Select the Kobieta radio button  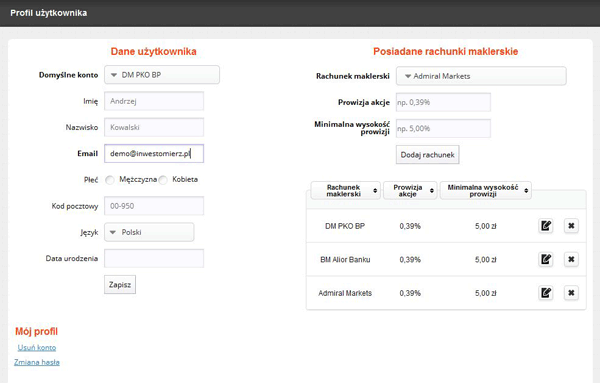coord(163,180)
